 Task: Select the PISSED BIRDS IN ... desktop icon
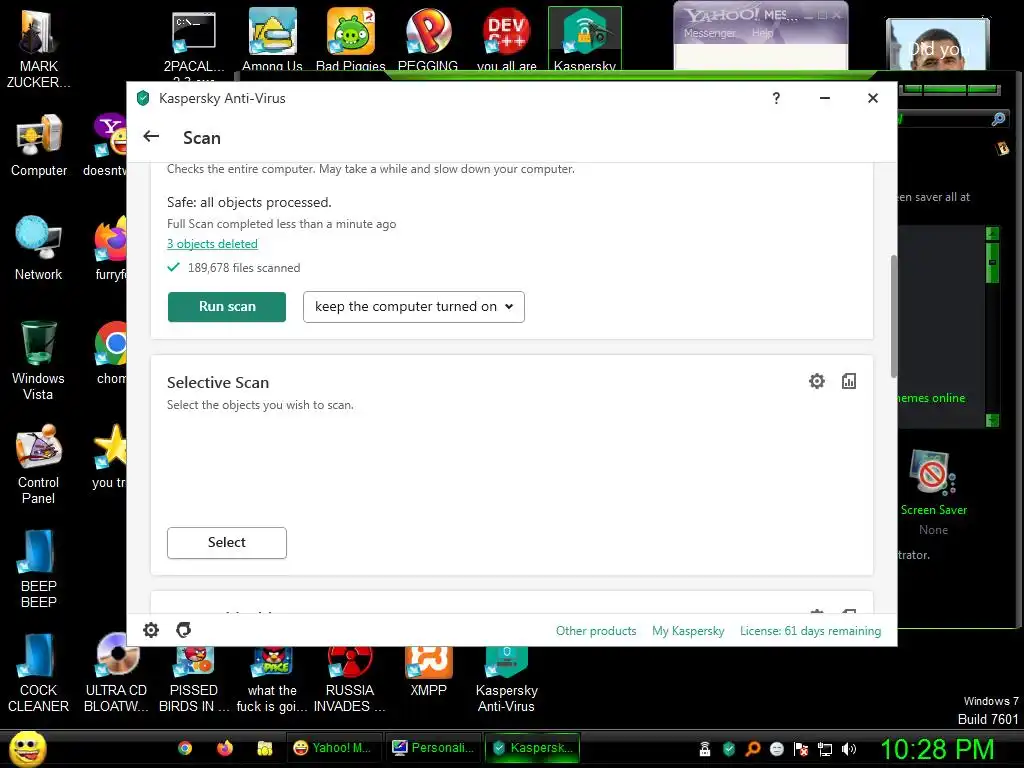(194, 679)
